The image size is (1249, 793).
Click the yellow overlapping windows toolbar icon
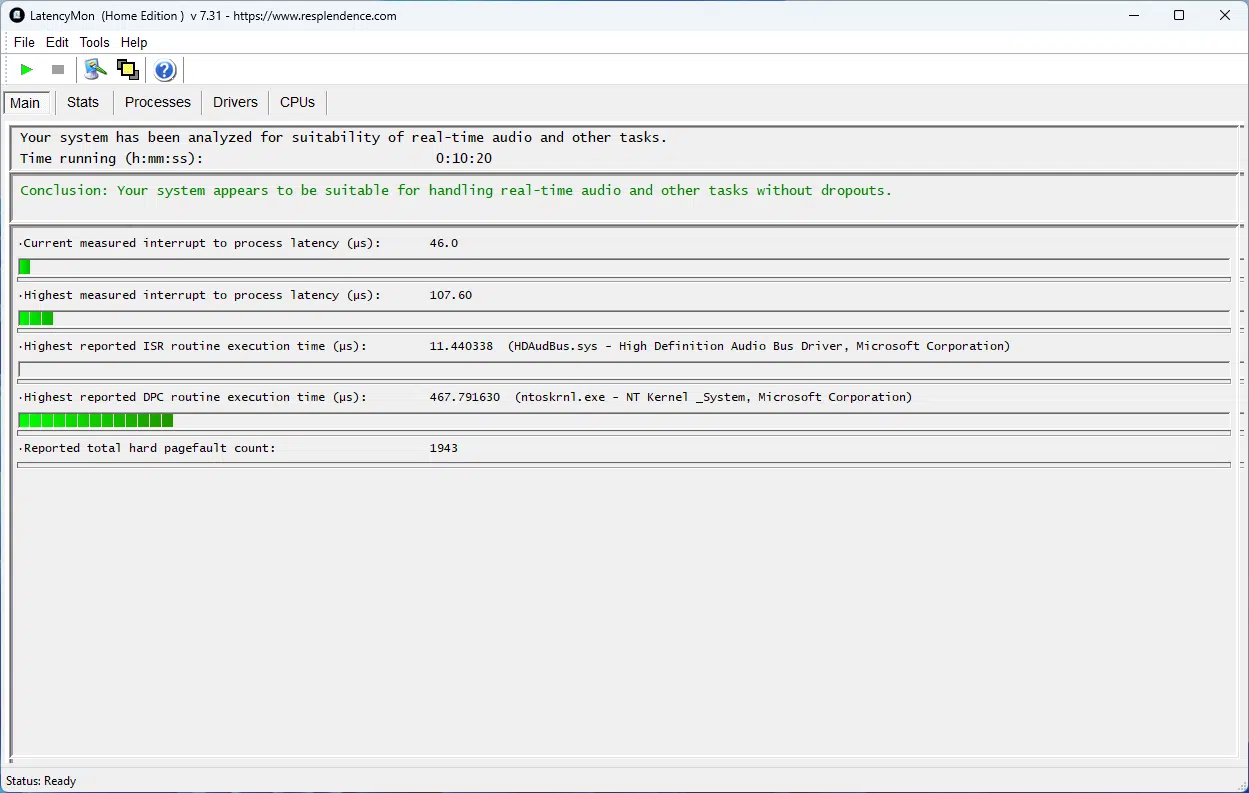[x=127, y=70]
